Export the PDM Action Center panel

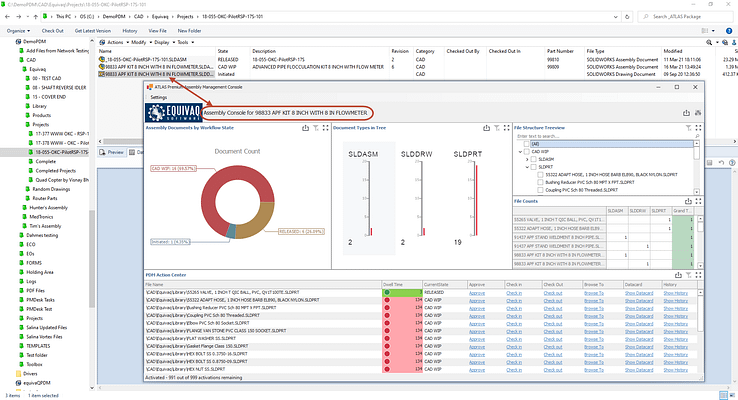pos(678,275)
